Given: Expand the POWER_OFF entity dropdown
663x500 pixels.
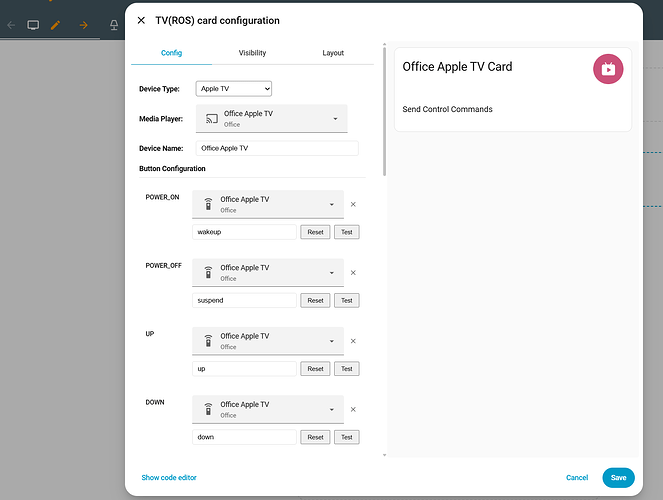Looking at the screenshot, I should pyautogui.click(x=332, y=273).
